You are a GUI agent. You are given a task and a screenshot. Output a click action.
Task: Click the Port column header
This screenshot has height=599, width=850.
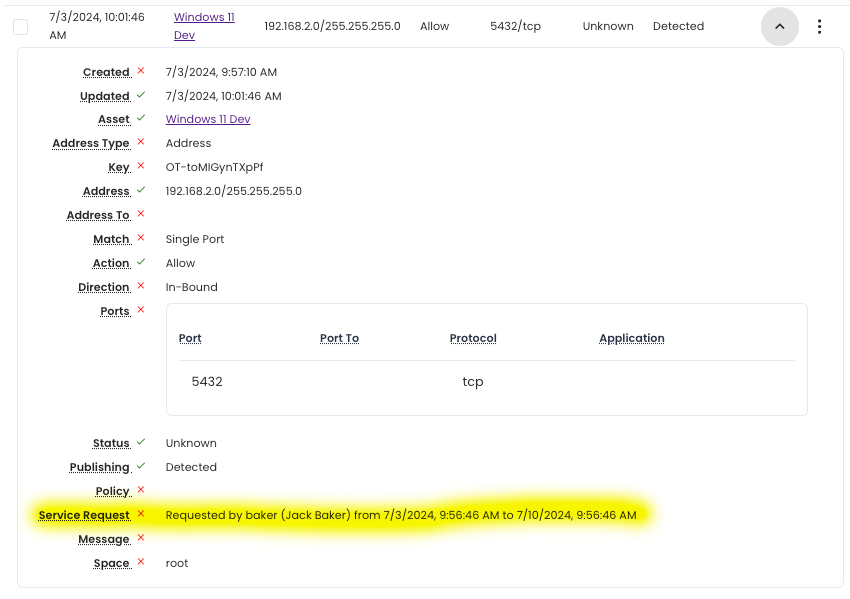click(190, 338)
